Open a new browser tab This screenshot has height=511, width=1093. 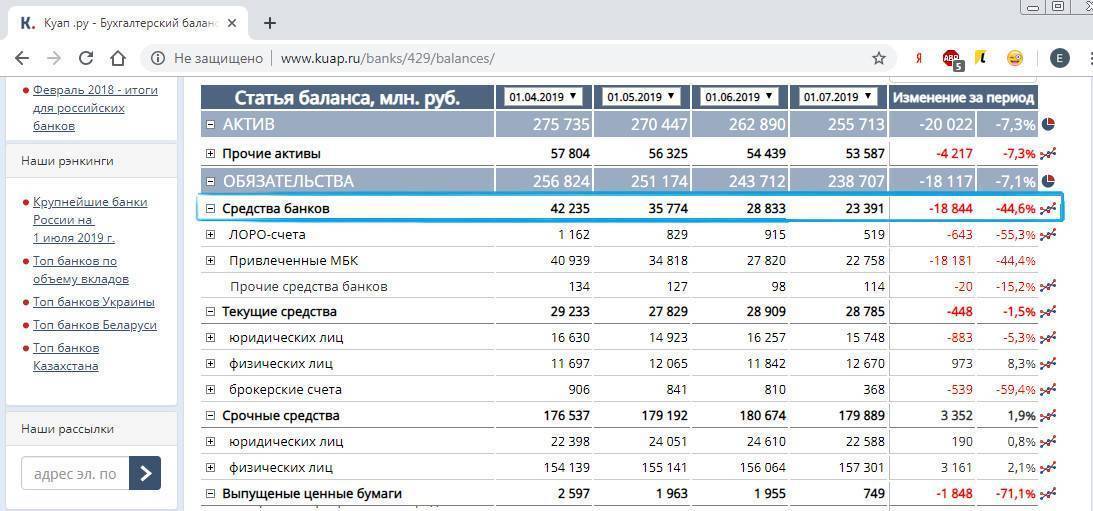point(270,22)
